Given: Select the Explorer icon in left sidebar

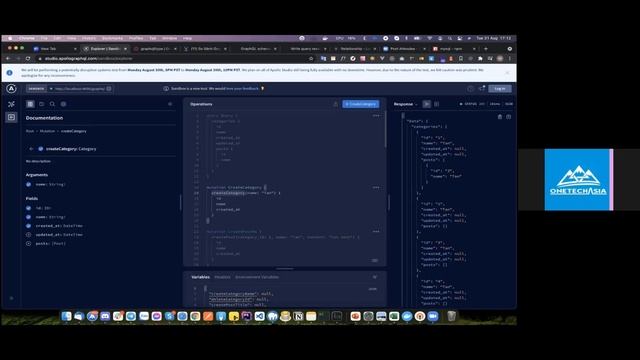Looking at the screenshot, I should click(11, 117).
